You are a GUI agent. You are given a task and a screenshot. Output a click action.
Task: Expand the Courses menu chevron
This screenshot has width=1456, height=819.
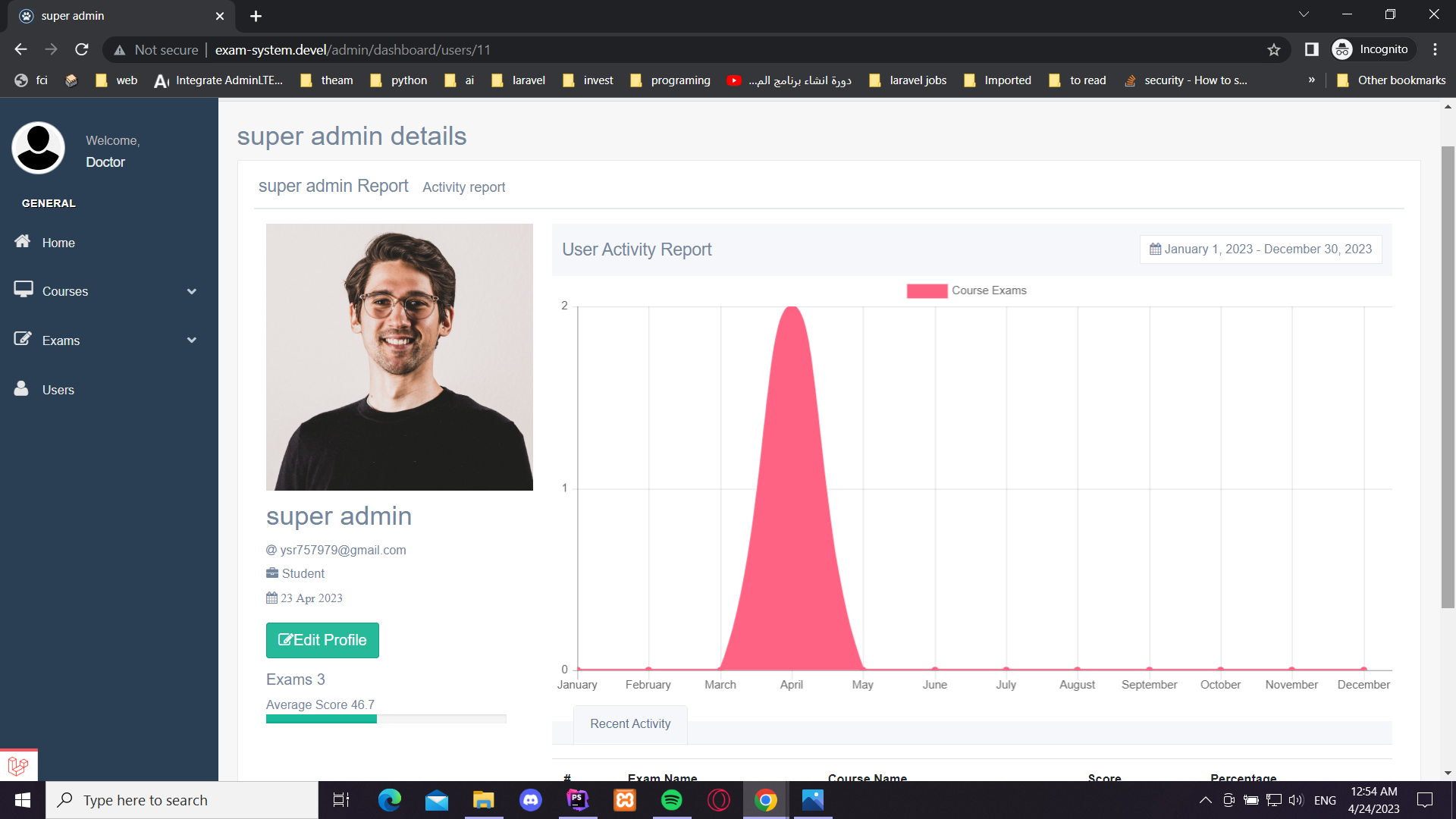(x=192, y=291)
